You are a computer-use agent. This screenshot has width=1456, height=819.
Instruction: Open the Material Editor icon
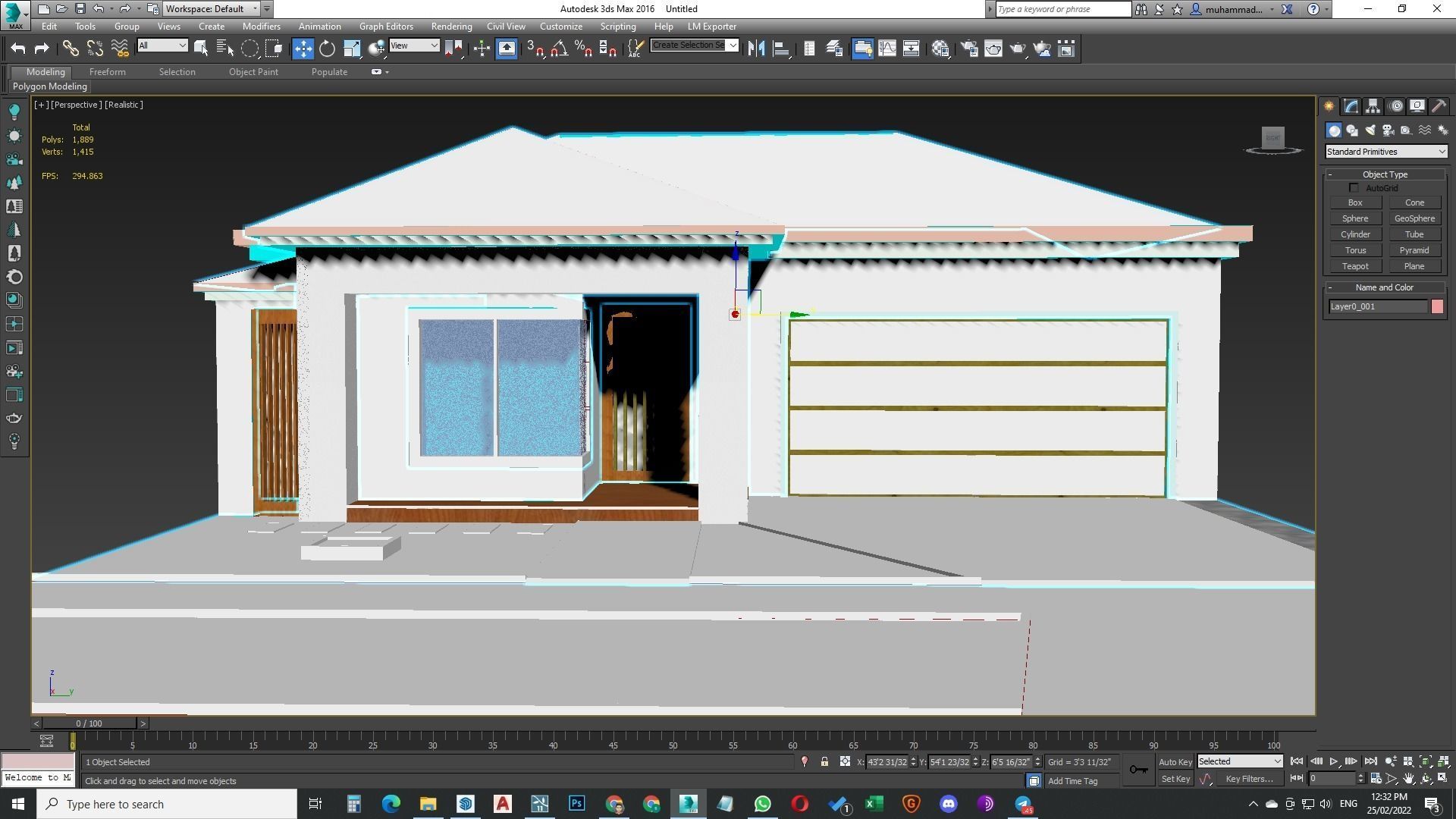(941, 49)
